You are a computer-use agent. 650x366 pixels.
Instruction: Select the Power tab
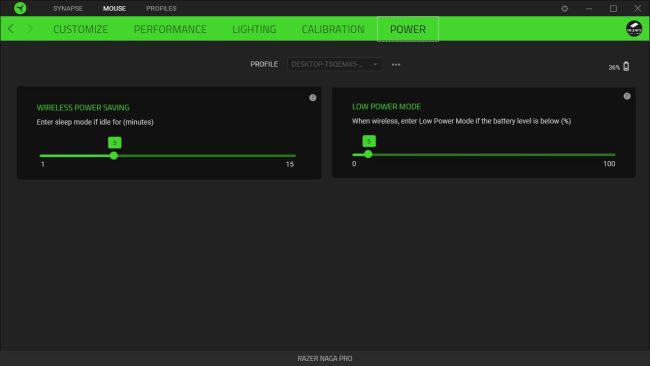408,29
